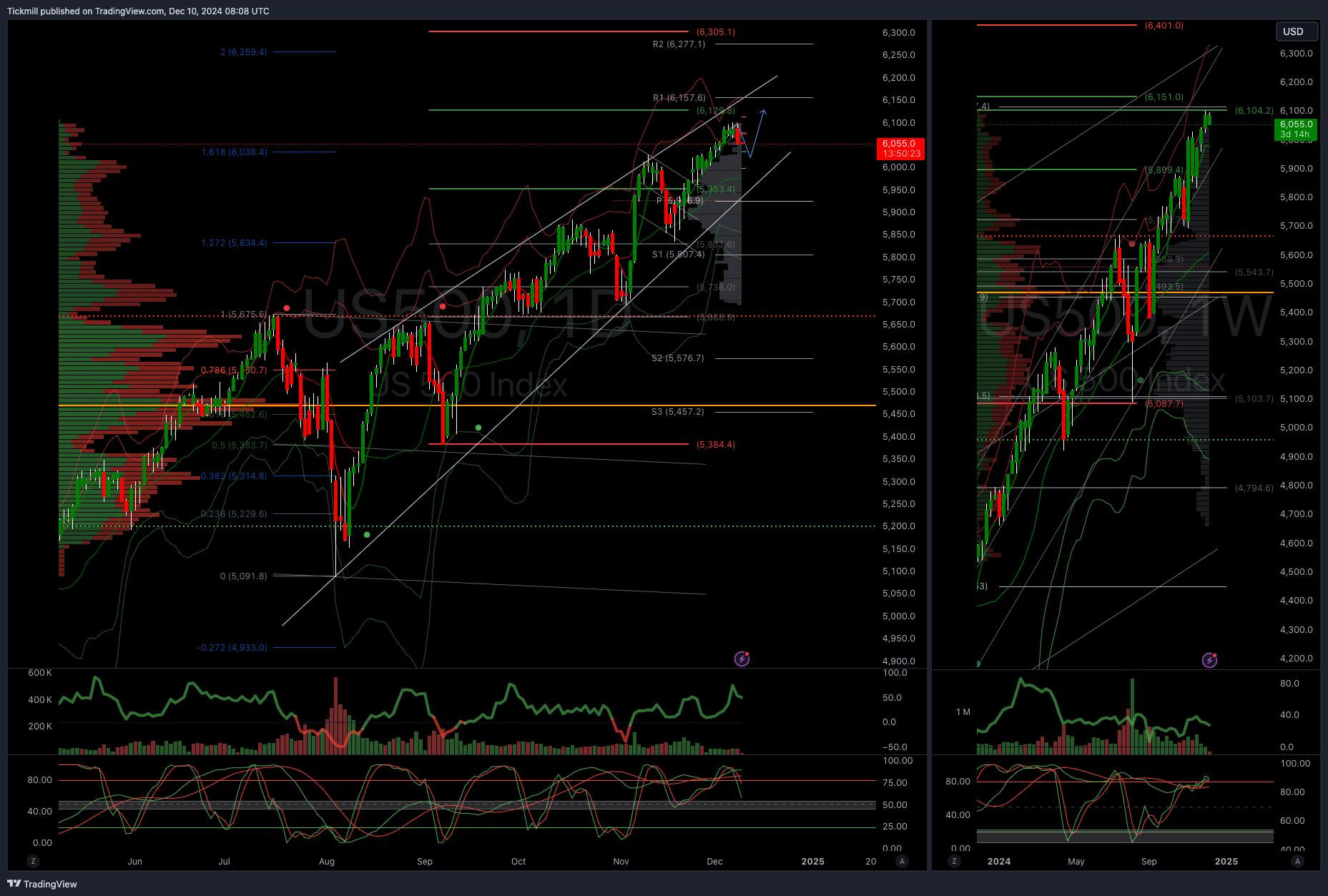Click the green 6,055.0 3d 14h price label

tap(1296, 129)
